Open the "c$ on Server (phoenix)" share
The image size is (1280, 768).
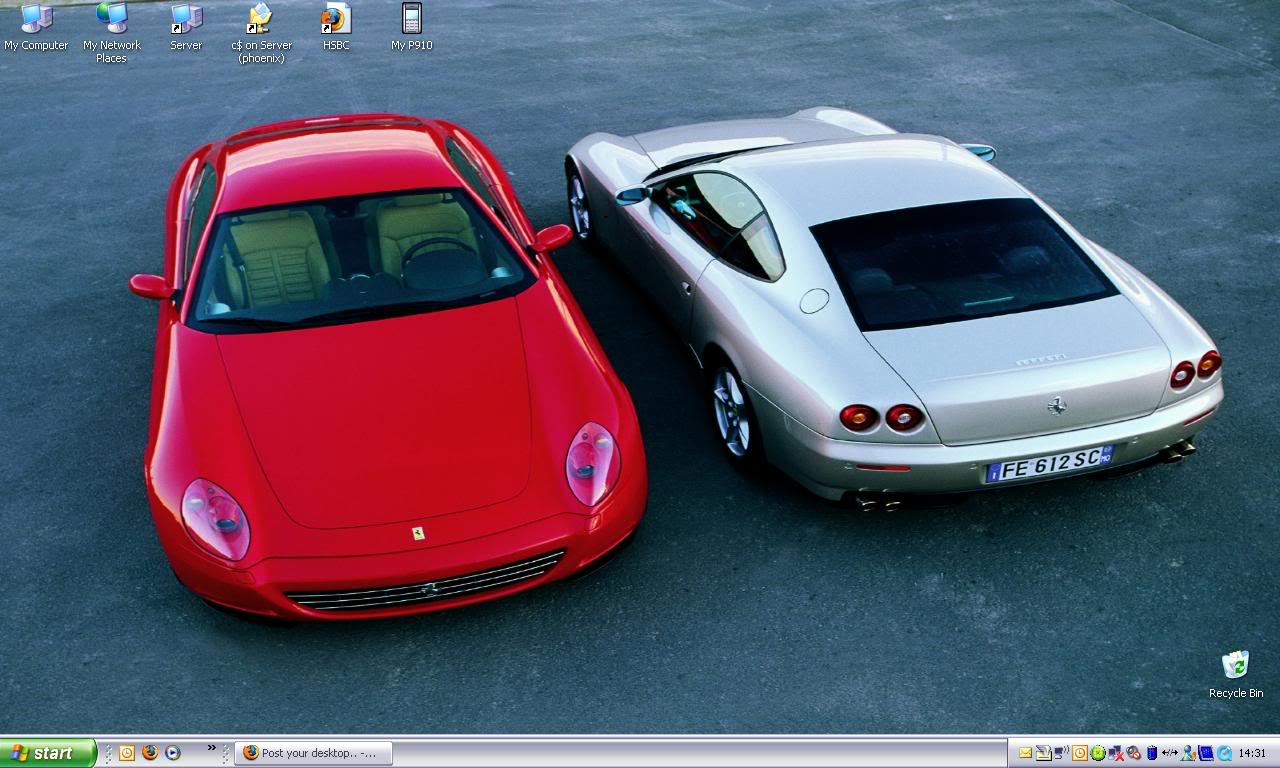[259, 20]
